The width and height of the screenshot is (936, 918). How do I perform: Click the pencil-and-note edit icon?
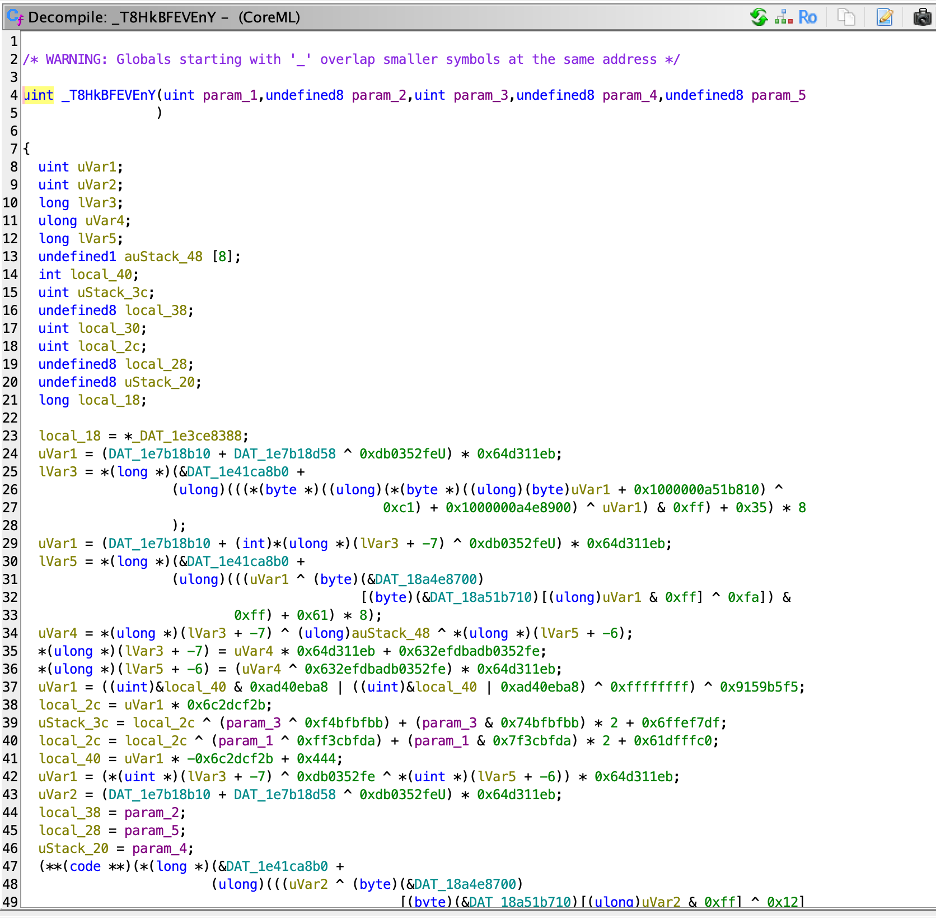884,17
